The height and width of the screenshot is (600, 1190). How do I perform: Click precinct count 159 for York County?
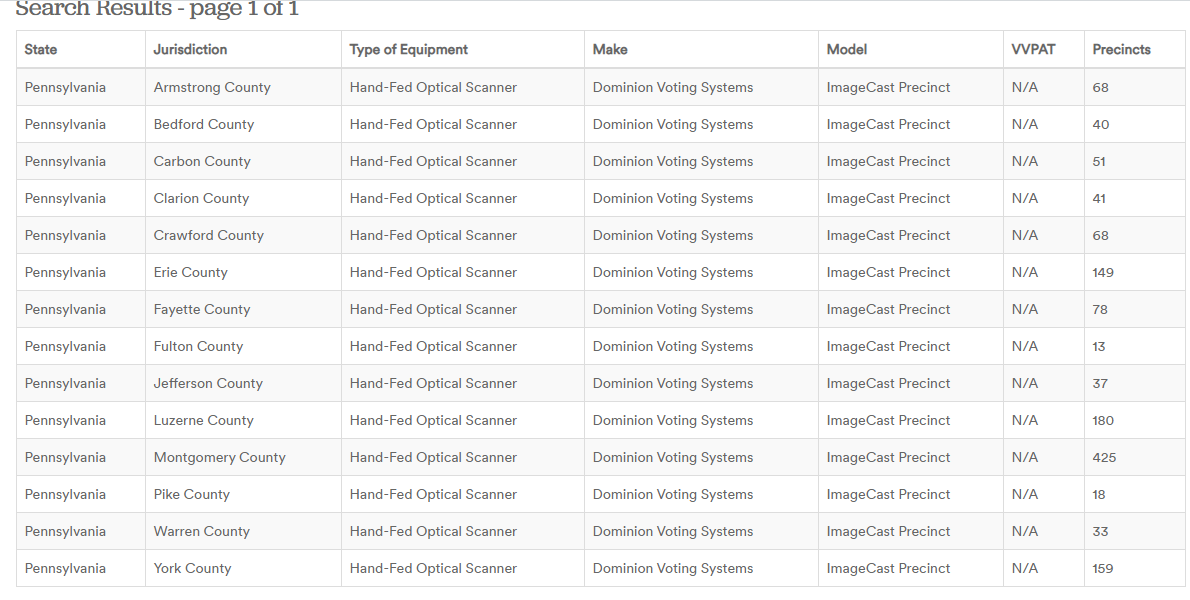pos(1103,569)
